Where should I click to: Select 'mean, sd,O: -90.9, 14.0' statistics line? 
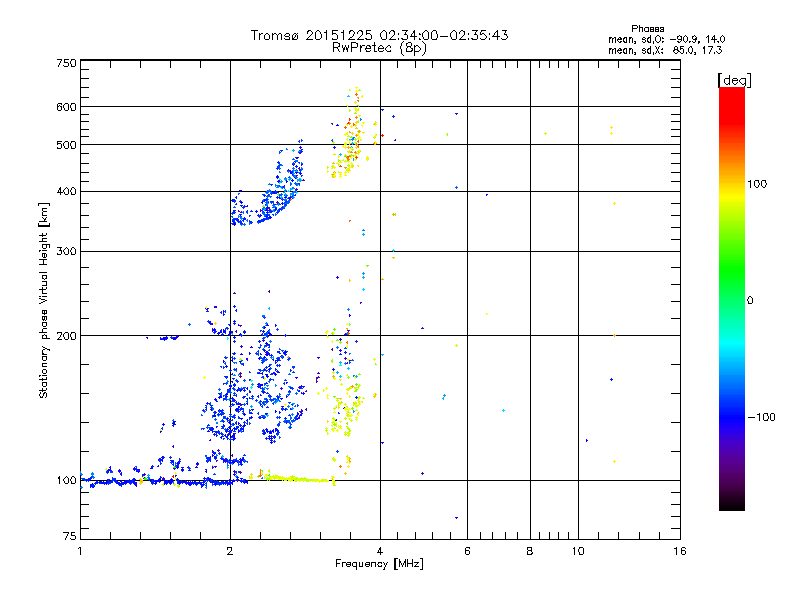[666, 39]
